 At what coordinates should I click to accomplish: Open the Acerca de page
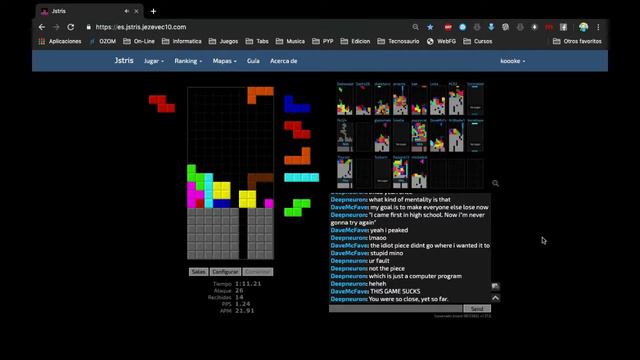pos(284,61)
